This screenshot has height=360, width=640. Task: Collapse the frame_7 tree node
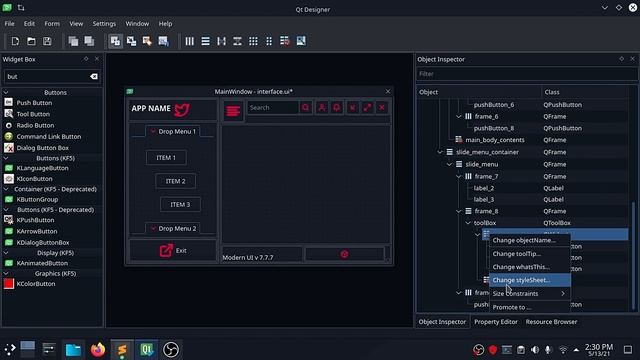[459, 176]
